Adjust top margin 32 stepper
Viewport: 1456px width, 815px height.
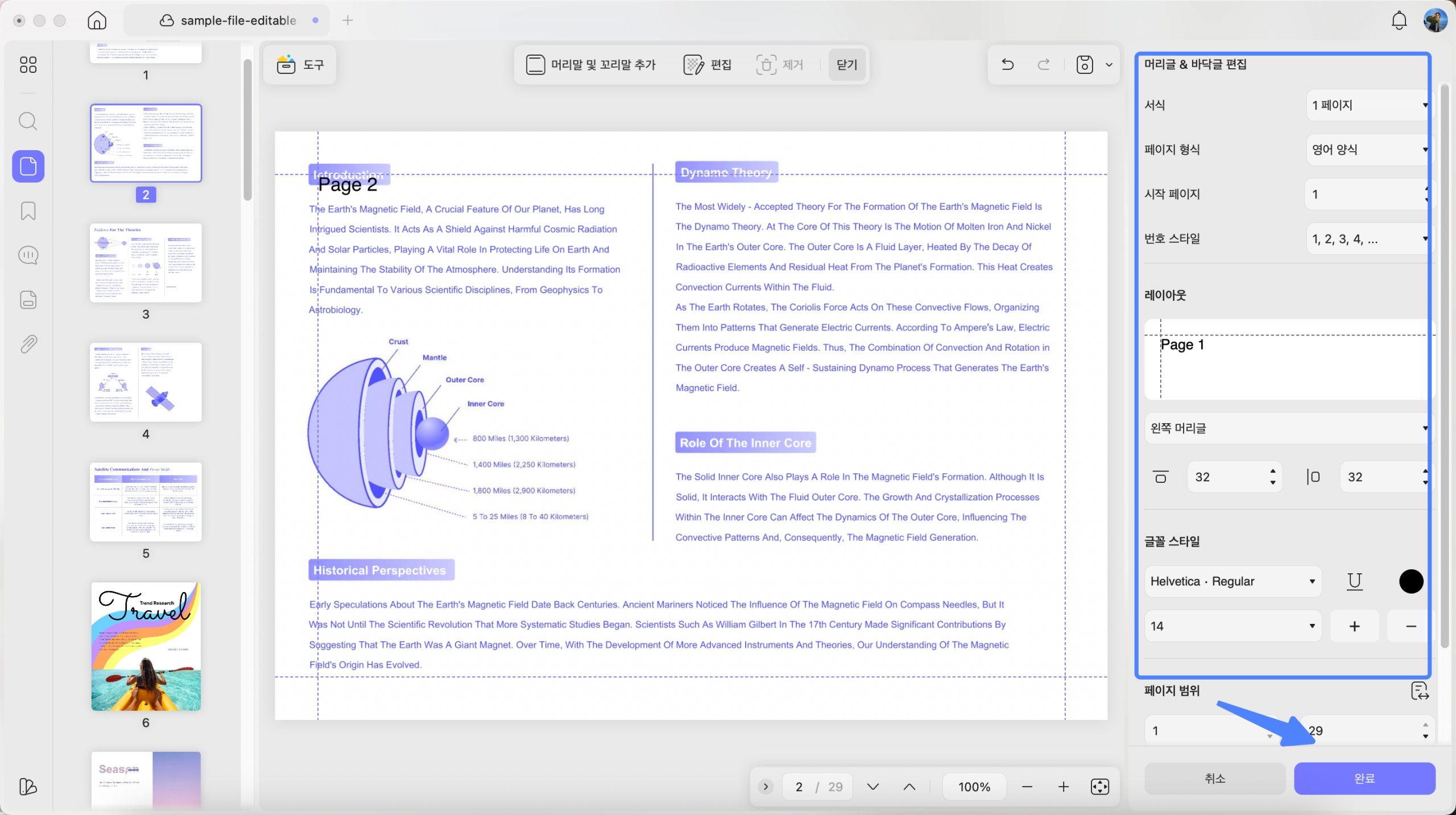[1272, 477]
